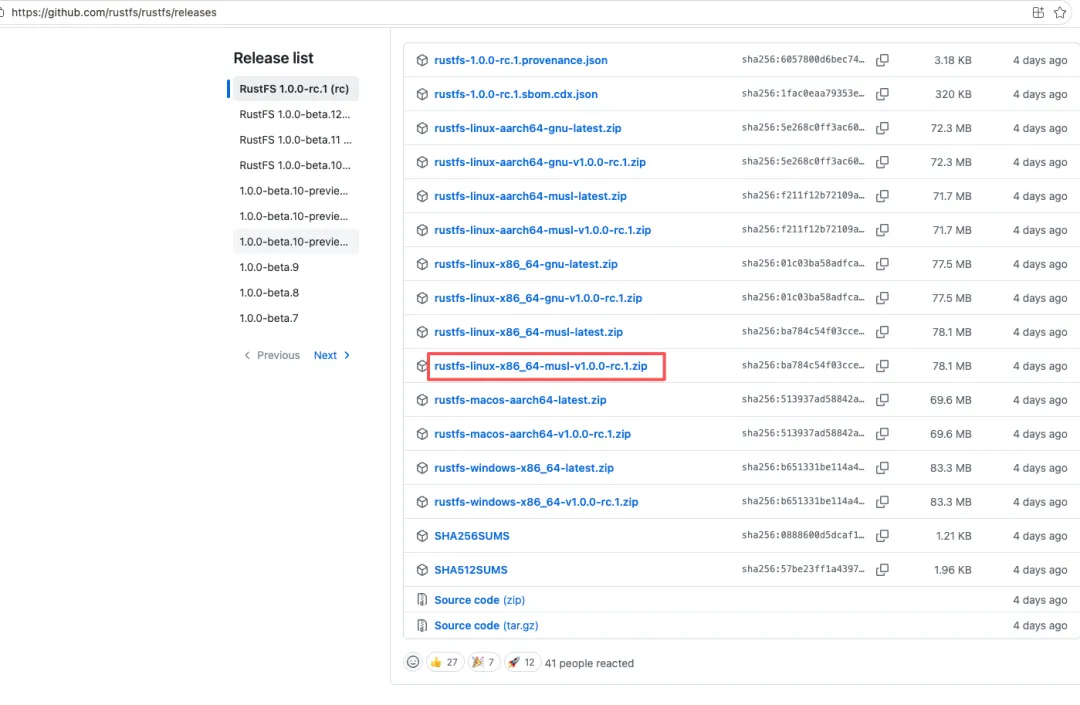Download rustfs-windows-x86_64-v1.0.0-rc.1.zip

536,502
